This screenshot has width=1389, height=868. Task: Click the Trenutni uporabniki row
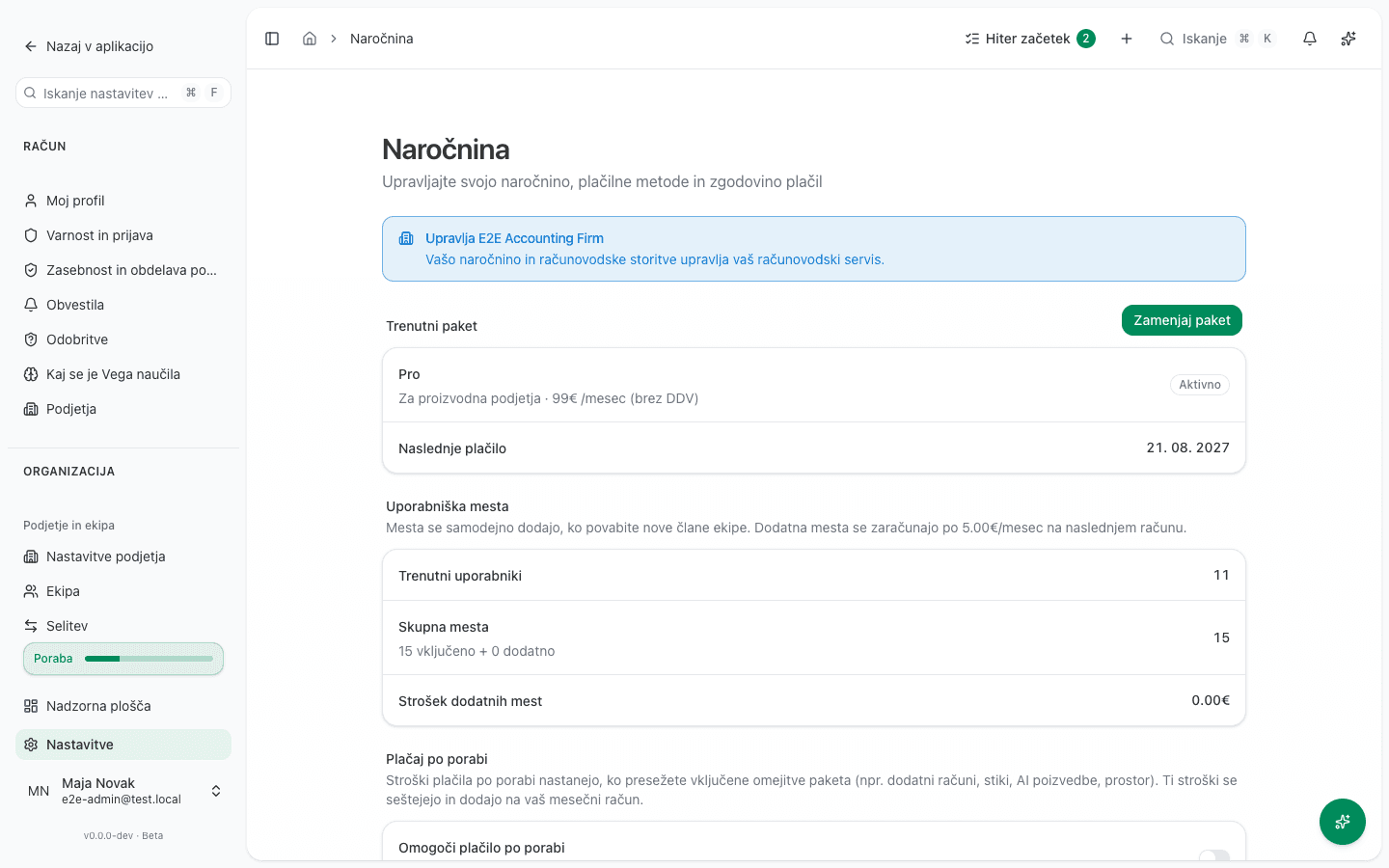click(x=814, y=575)
